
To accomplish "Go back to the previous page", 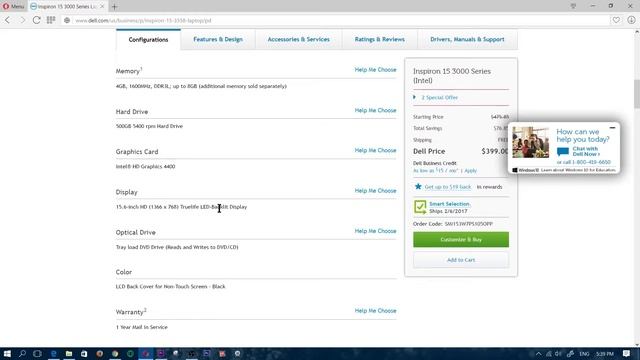I will point(8,20).
